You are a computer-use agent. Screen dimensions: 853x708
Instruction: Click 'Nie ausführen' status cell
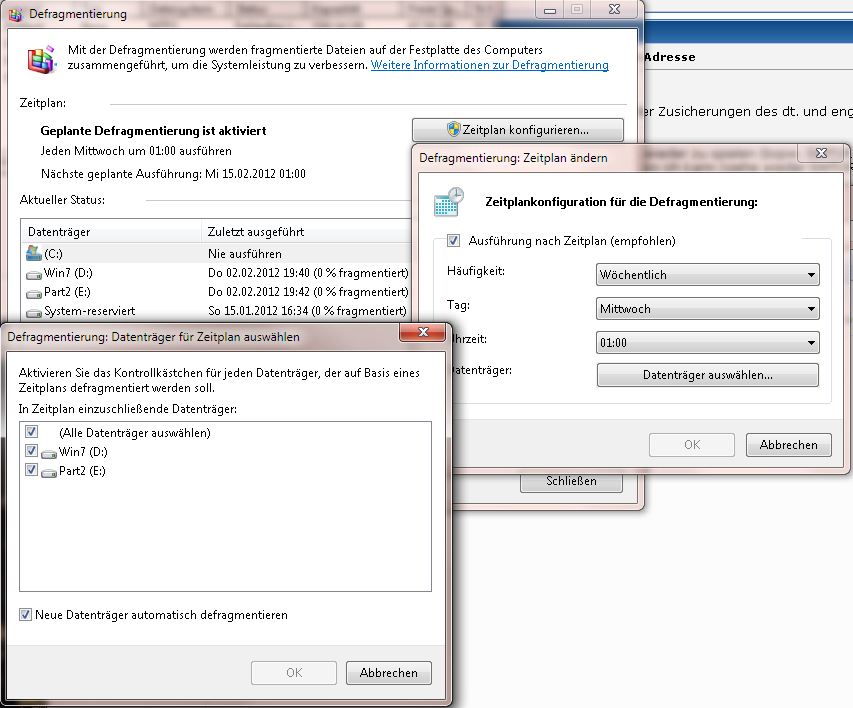tap(245, 254)
